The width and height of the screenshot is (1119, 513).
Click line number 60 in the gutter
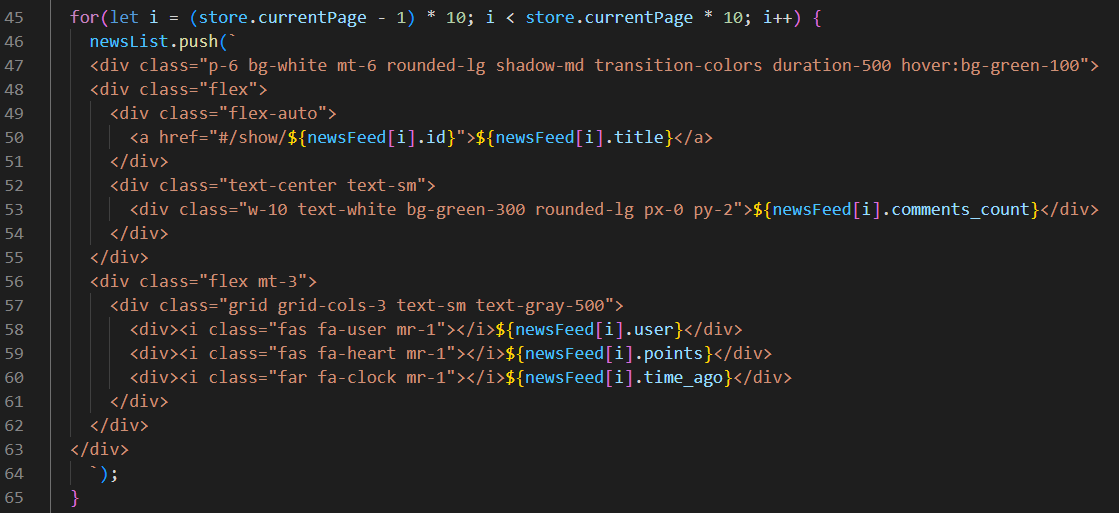[14, 377]
